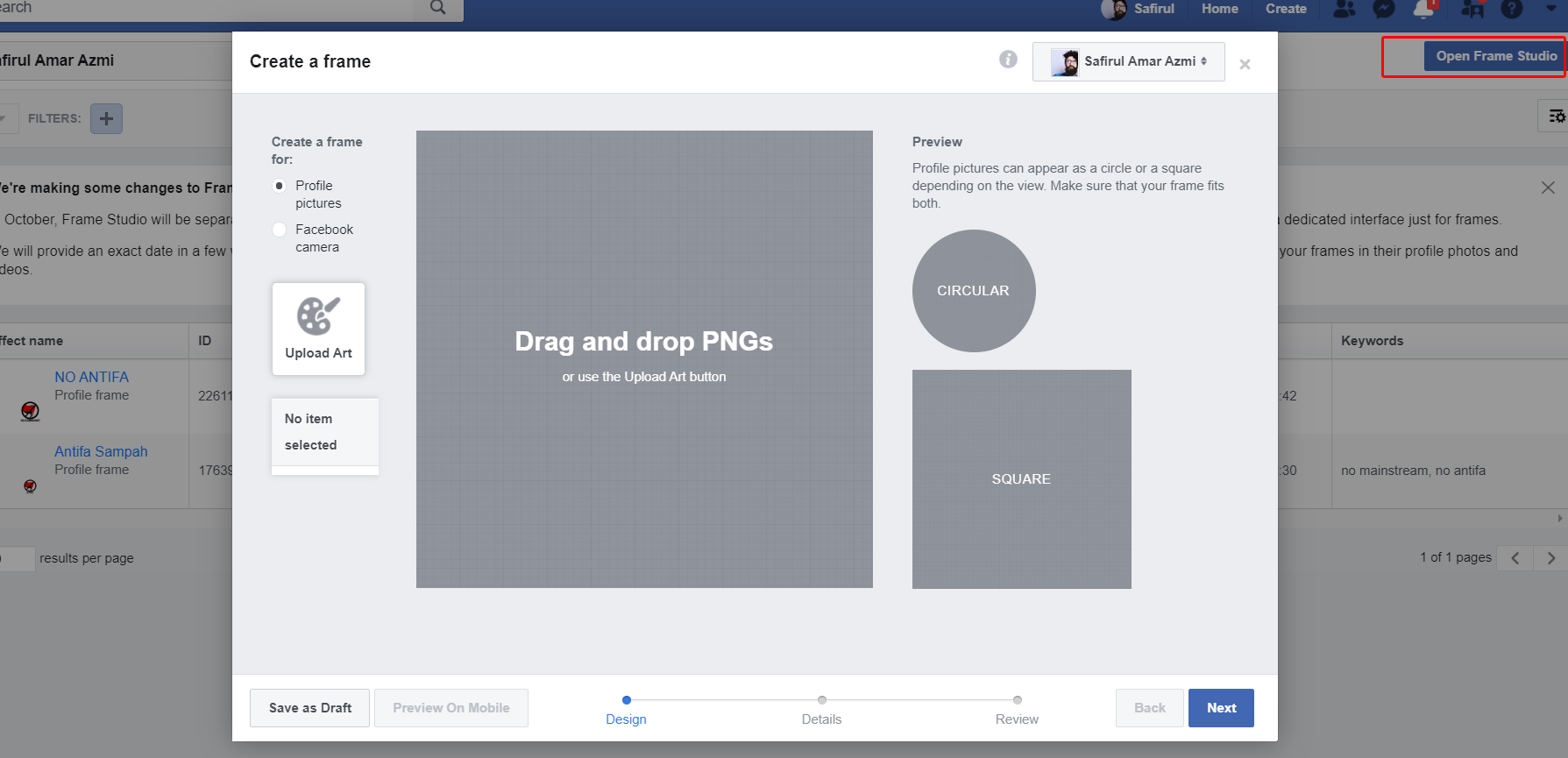
Task: Go to next results page arrow
Action: point(1550,557)
